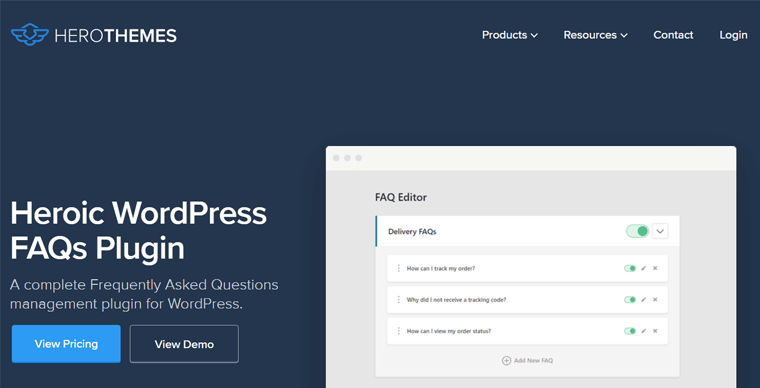
Task: Delete 'How can I view my order status?' FAQ
Action: [655, 331]
